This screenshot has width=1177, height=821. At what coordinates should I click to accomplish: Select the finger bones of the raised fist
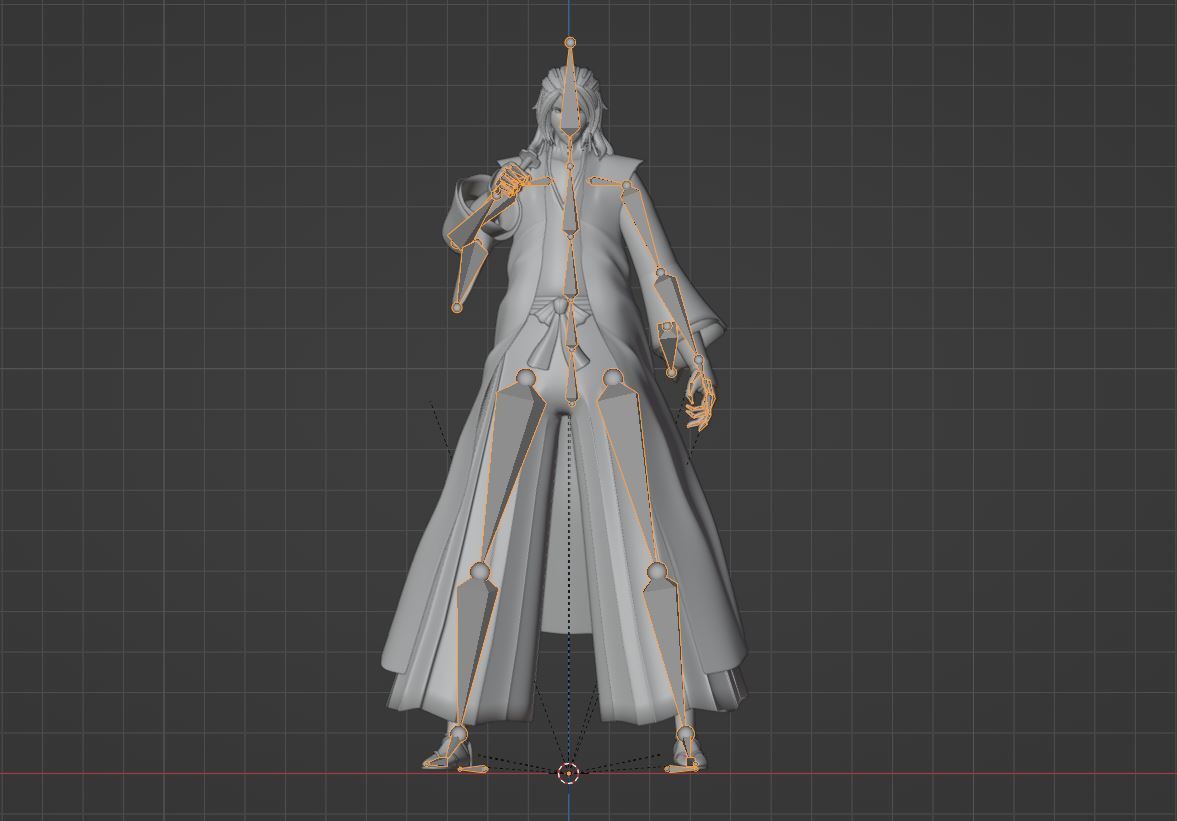click(x=513, y=182)
